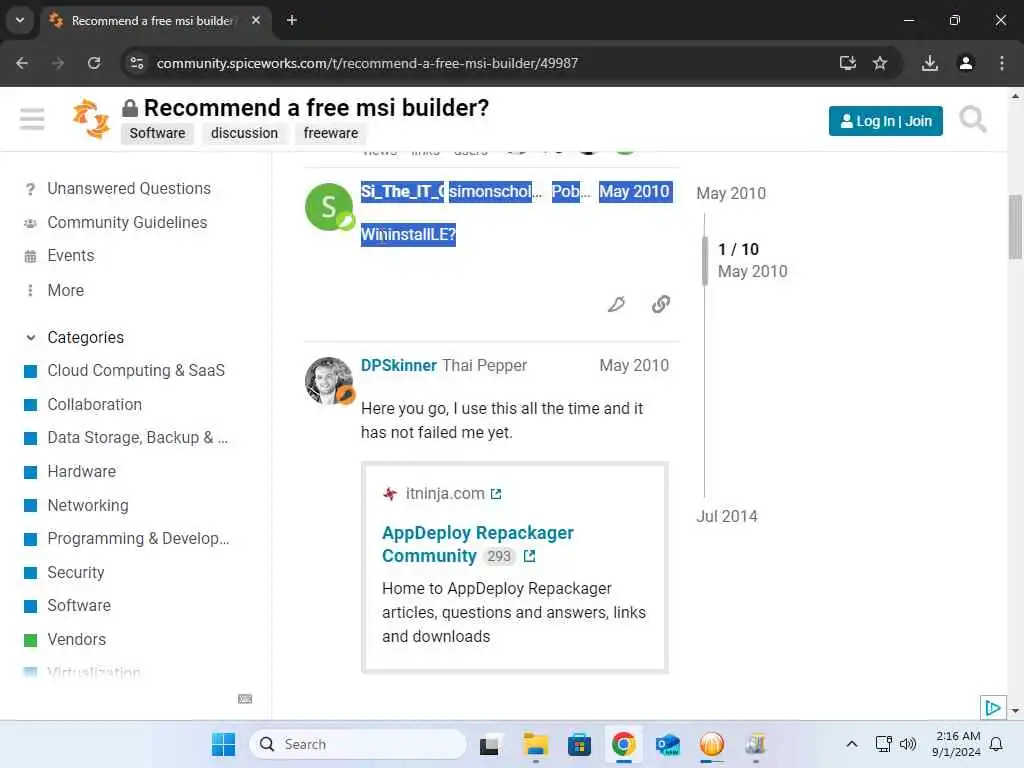Bookmark this page with star
The image size is (1024, 768).
[x=880, y=63]
